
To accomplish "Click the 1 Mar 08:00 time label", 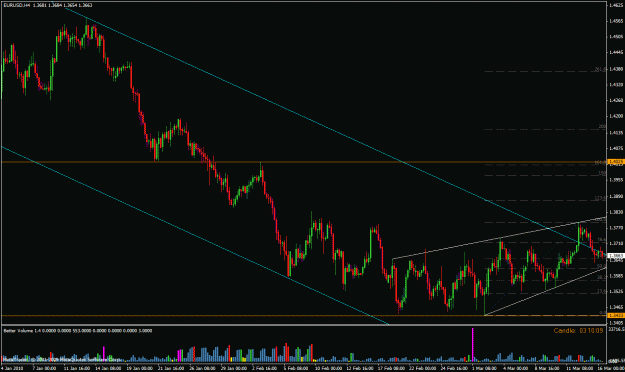I will point(485,368).
